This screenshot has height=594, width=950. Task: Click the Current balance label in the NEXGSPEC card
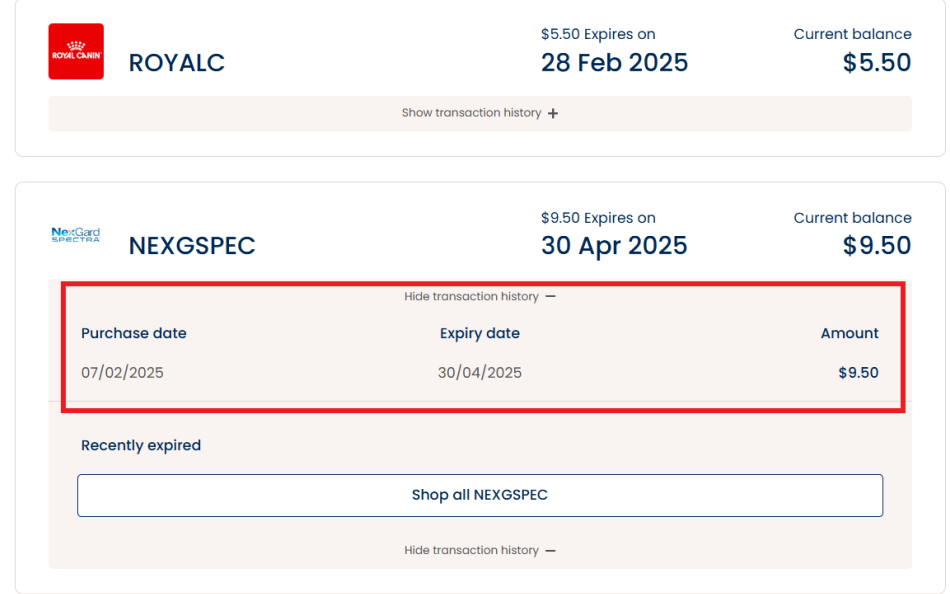coord(852,218)
